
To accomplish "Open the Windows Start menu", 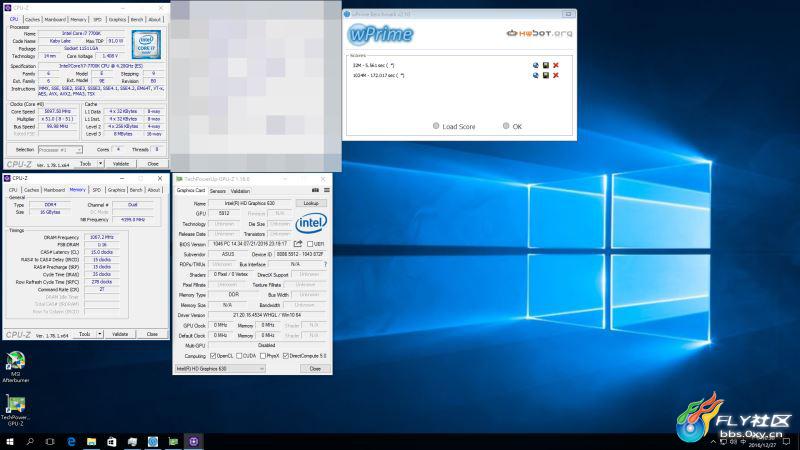I will 9,442.
